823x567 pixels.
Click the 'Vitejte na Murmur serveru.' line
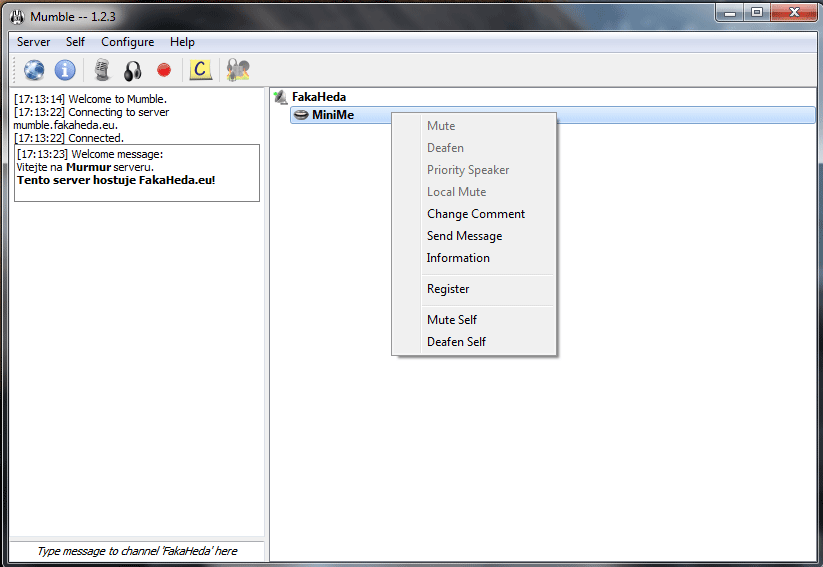[85, 167]
